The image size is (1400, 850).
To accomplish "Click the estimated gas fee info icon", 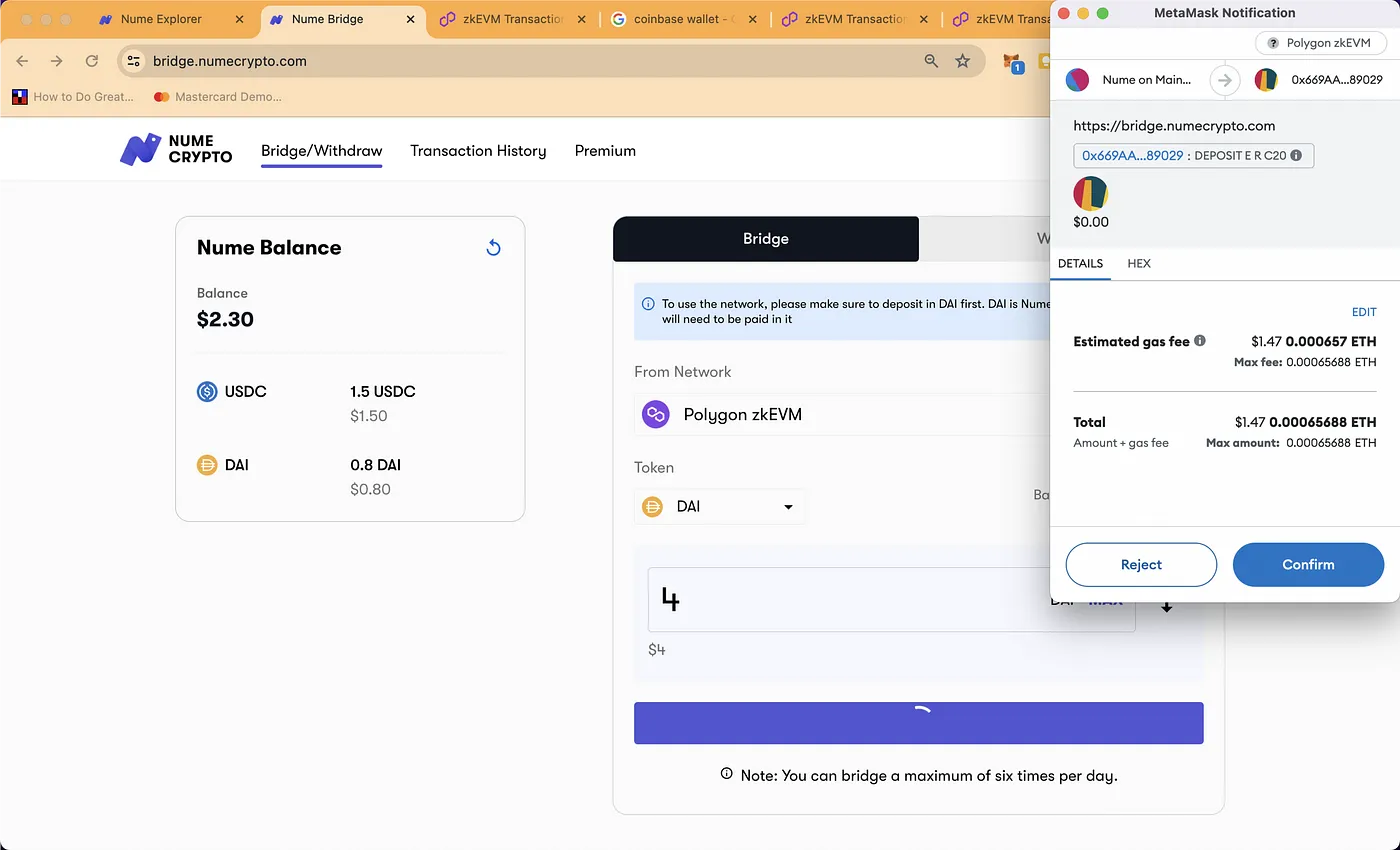I will tap(1200, 340).
